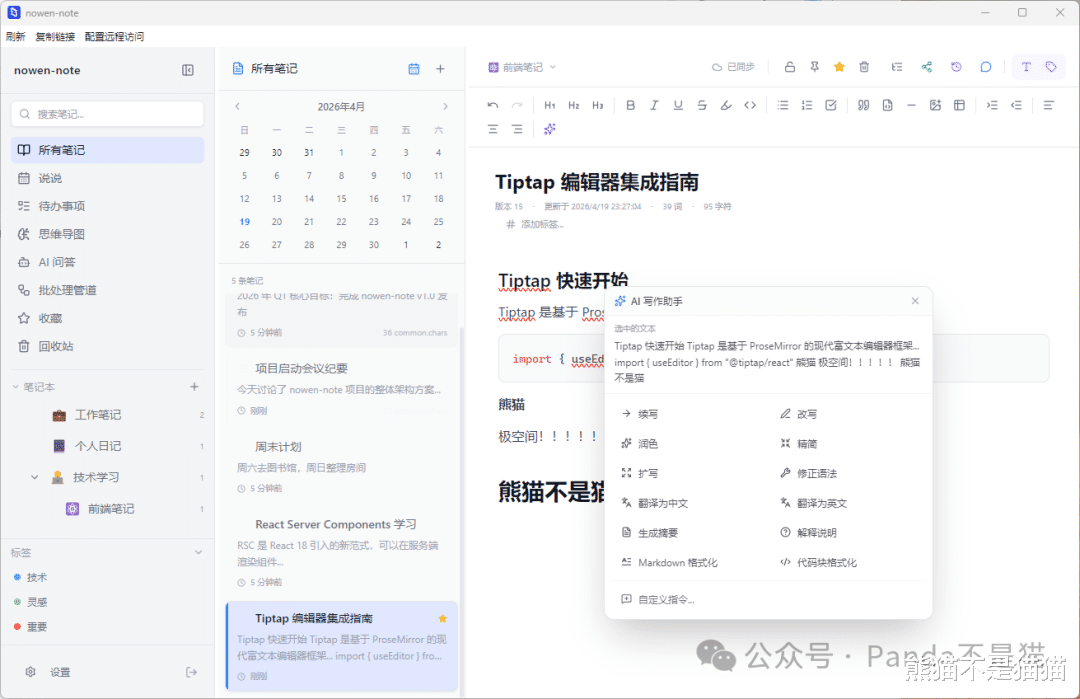Insert a task checklist
This screenshot has width=1080, height=699.
coord(831,105)
